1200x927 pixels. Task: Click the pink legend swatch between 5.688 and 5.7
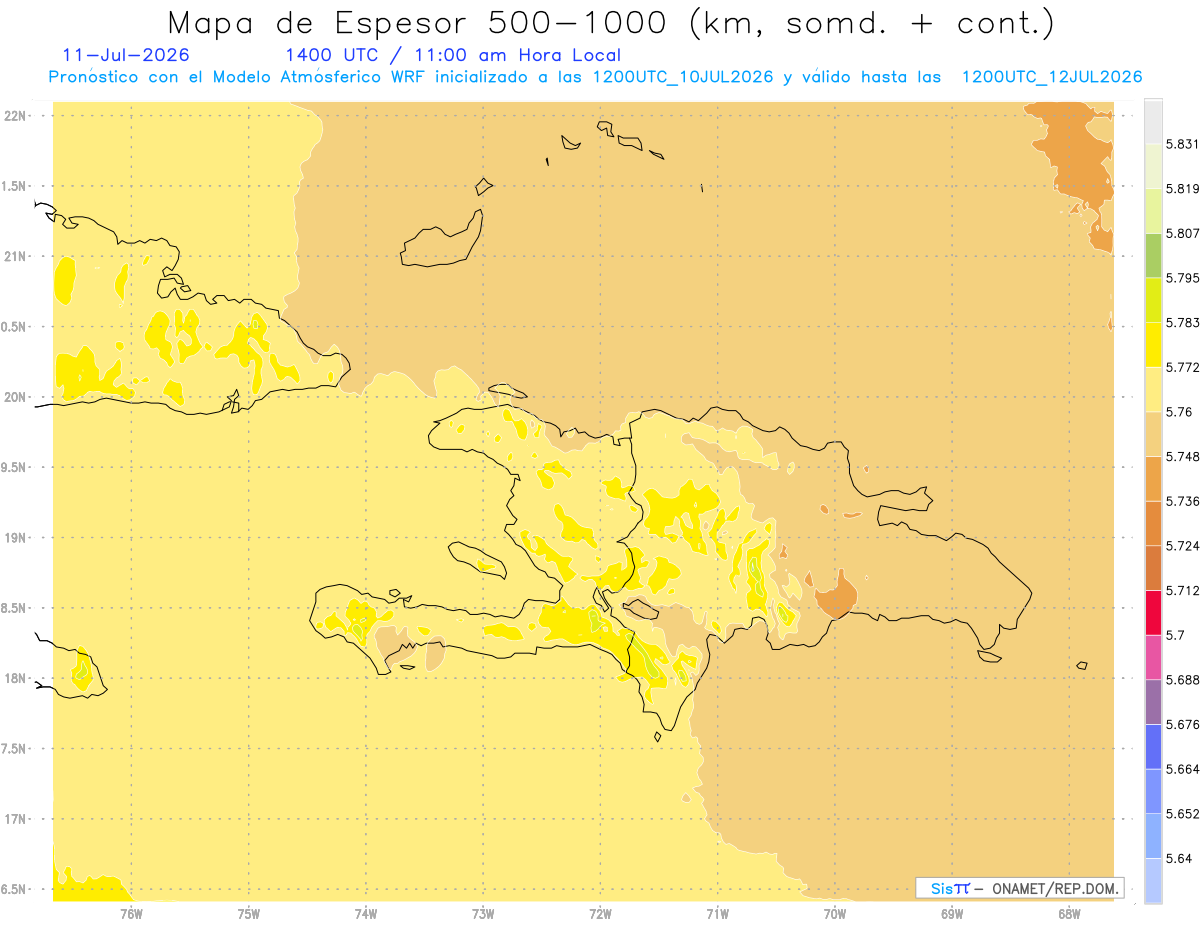(1153, 657)
